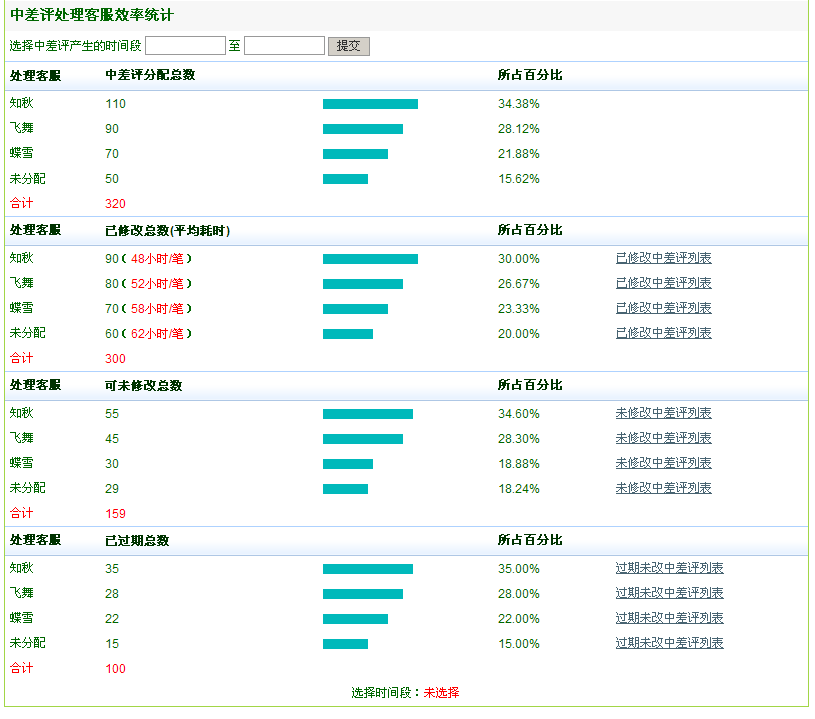Click the 中差评分配总数 column header
Viewport: 815px width, 719px height.
coord(150,75)
